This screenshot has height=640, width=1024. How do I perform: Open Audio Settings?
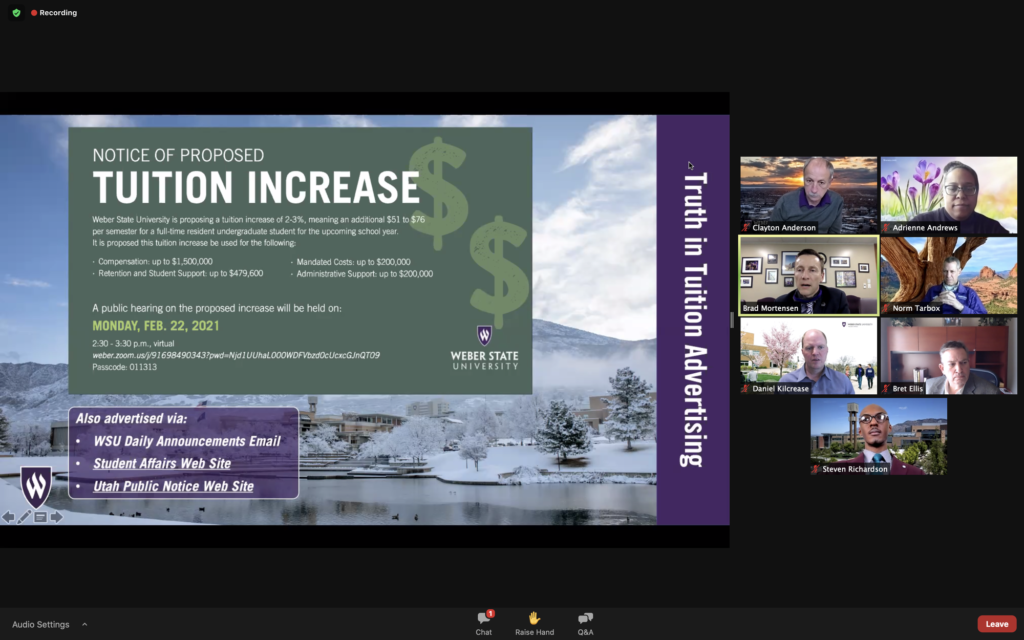point(40,624)
